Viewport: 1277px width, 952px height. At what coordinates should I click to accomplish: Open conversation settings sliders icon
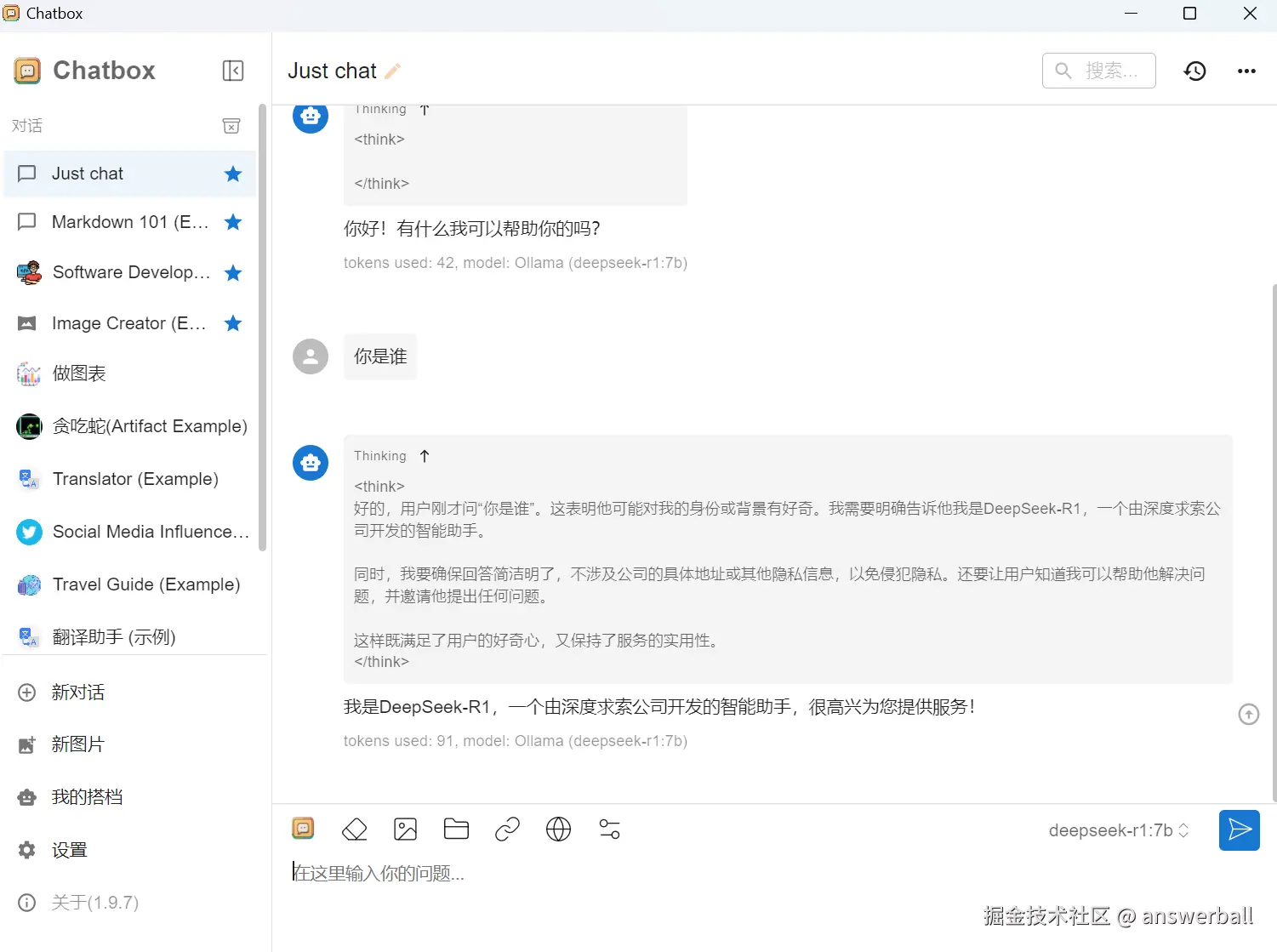tap(609, 829)
